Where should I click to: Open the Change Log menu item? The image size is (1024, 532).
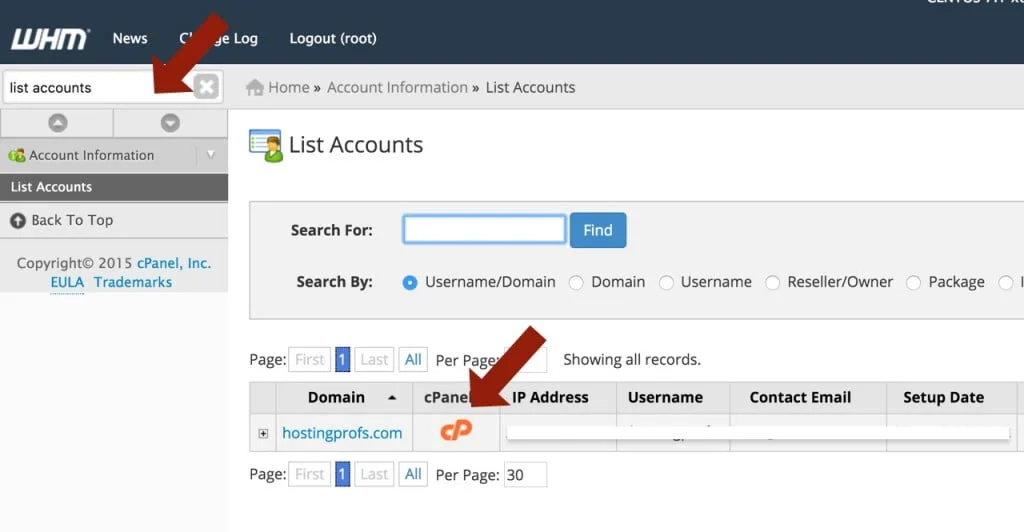tap(219, 39)
